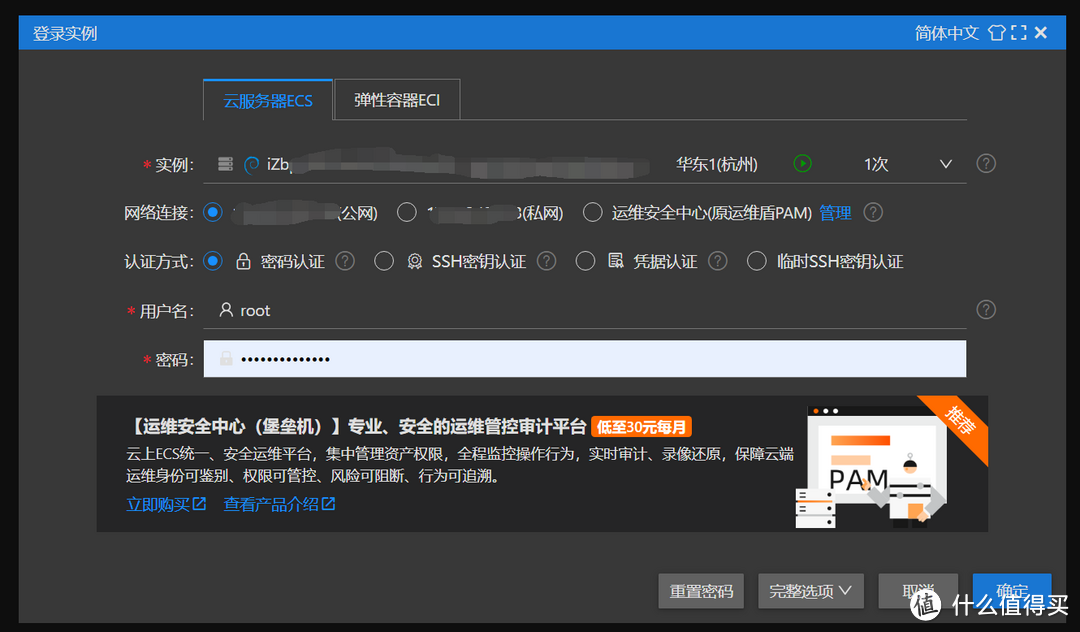The height and width of the screenshot is (632, 1080).
Task: Switch authentication to 临时SSH密钥认证
Action: pyautogui.click(x=757, y=260)
